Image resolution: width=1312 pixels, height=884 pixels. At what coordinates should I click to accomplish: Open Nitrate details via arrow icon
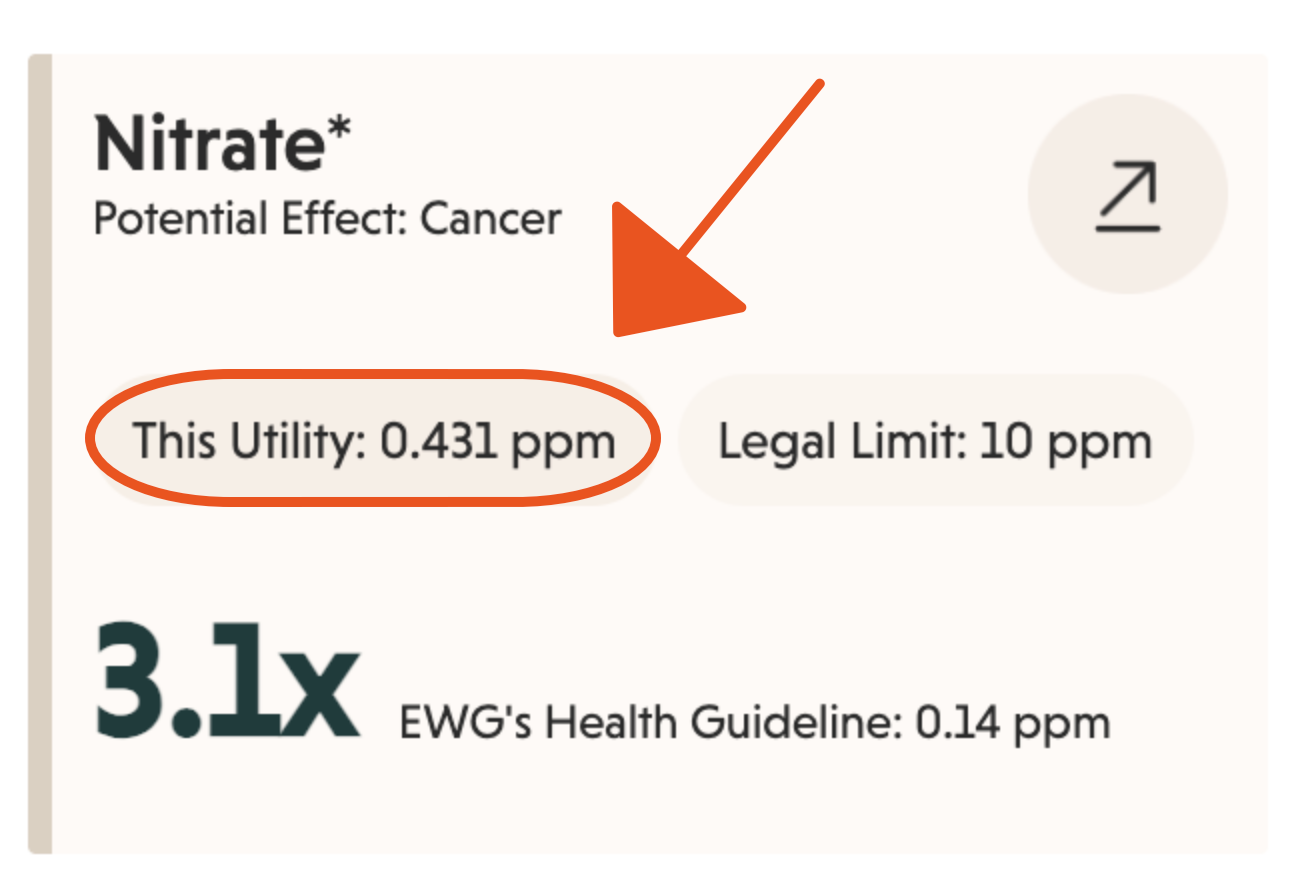pos(1127,195)
